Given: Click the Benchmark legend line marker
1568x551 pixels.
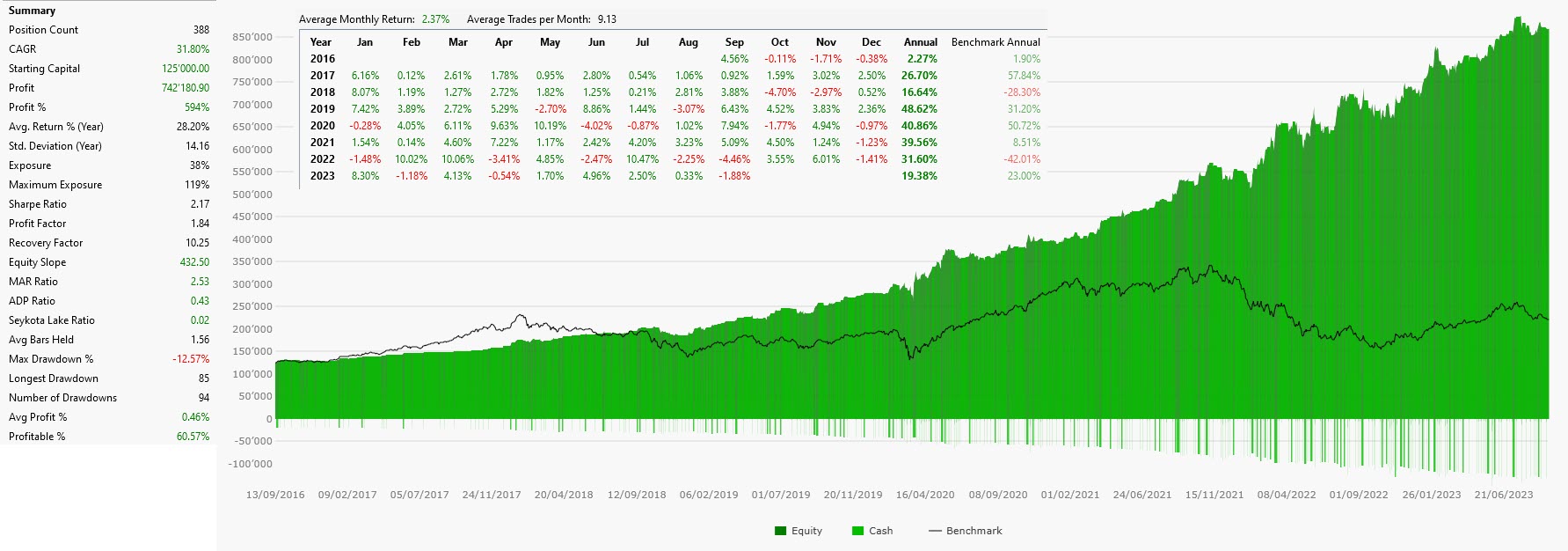Looking at the screenshot, I should tap(935, 531).
